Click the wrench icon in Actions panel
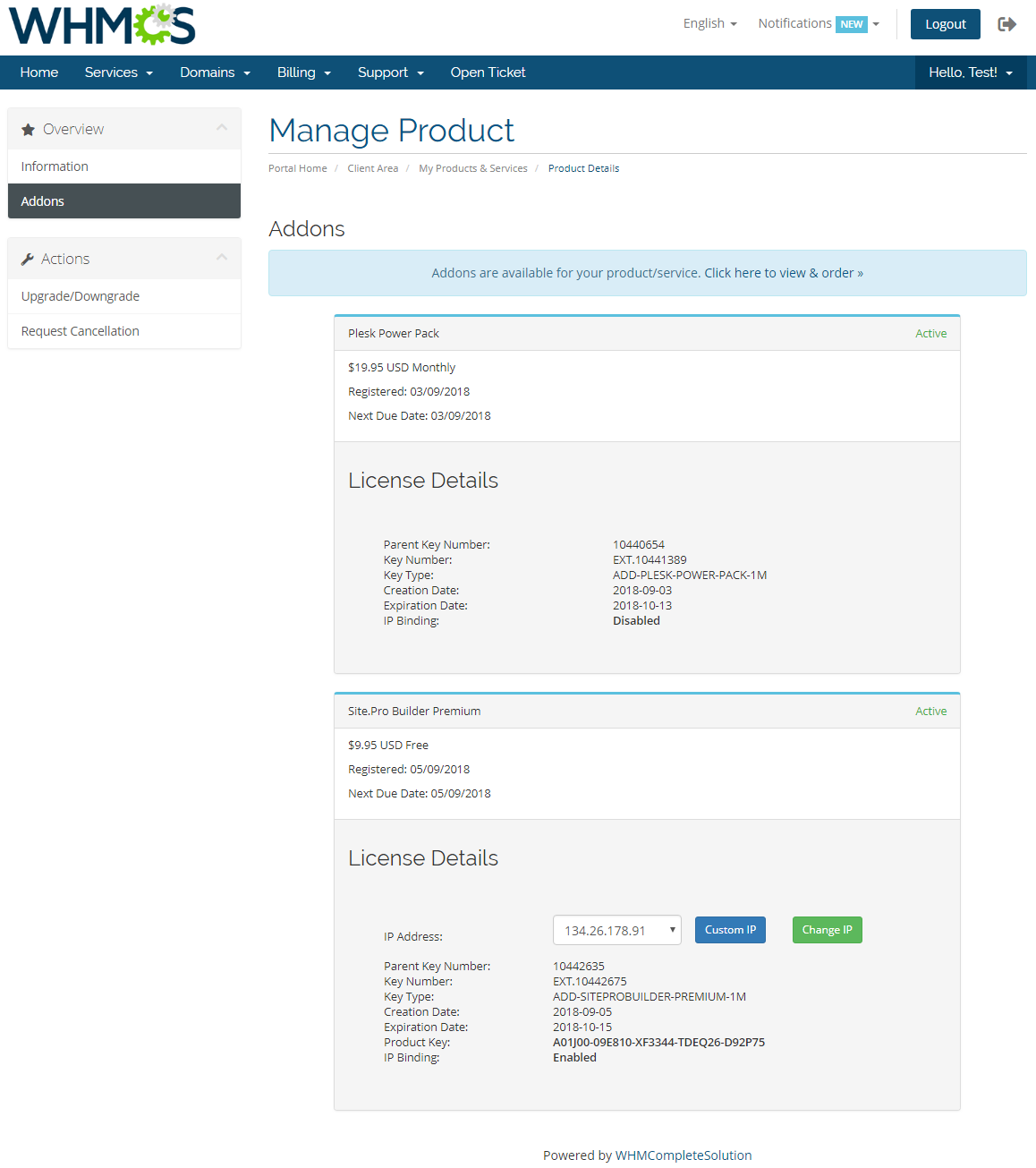The image size is (1036, 1168). click(28, 260)
